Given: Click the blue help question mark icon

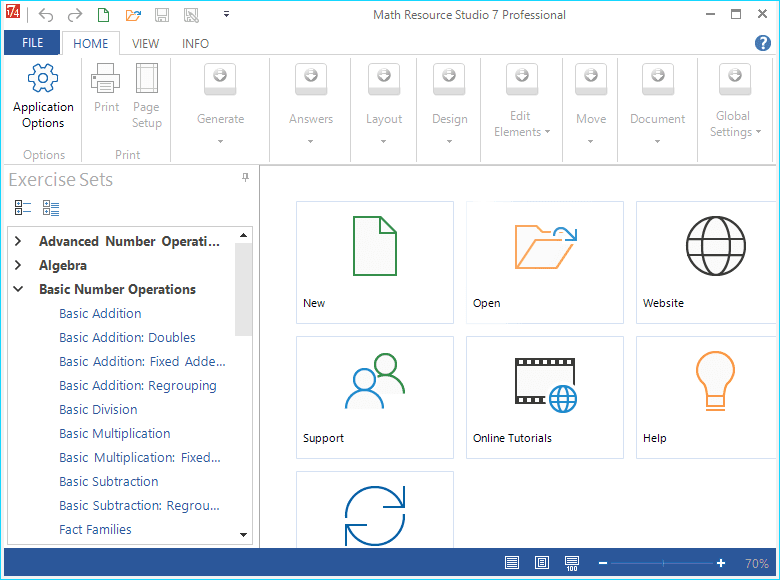Looking at the screenshot, I should [762, 43].
